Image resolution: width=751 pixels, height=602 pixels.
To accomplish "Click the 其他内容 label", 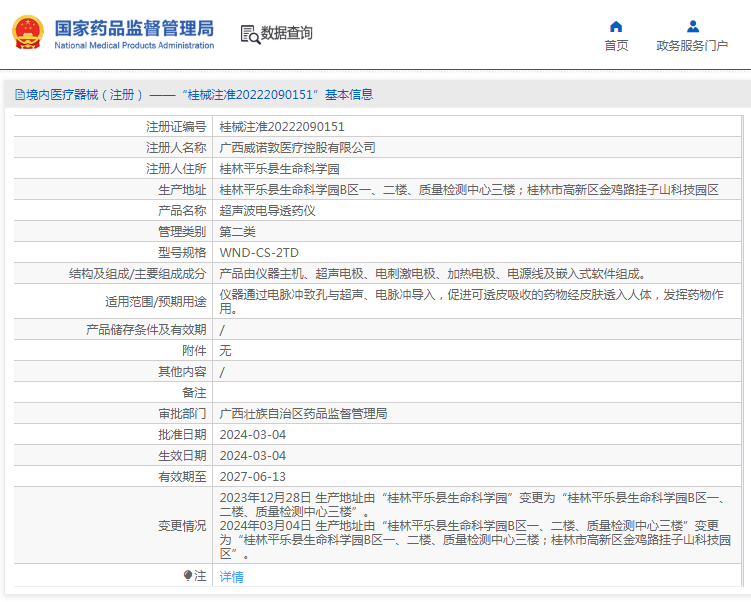I will [182, 372].
